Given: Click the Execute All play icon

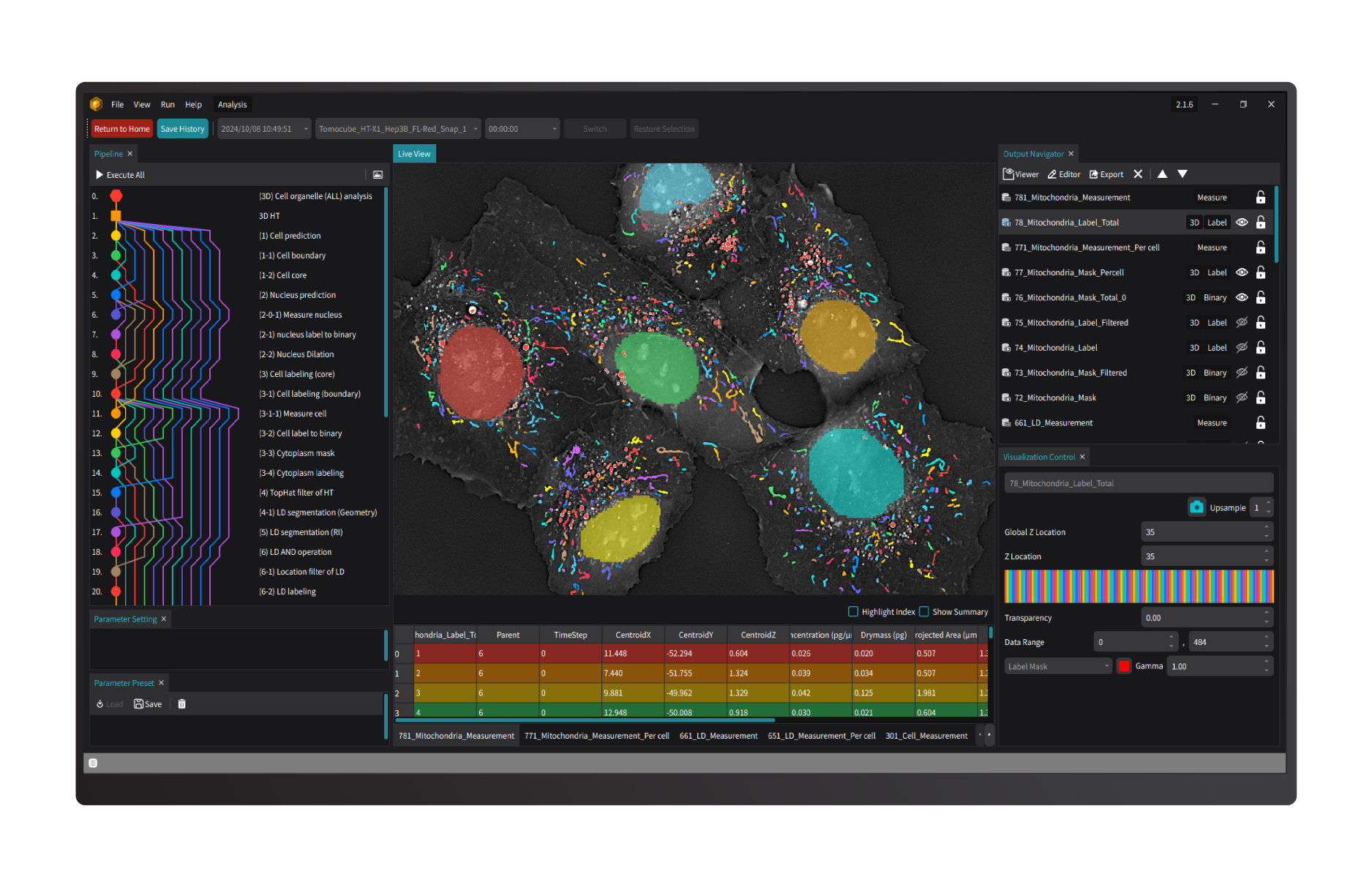Looking at the screenshot, I should click(100, 175).
